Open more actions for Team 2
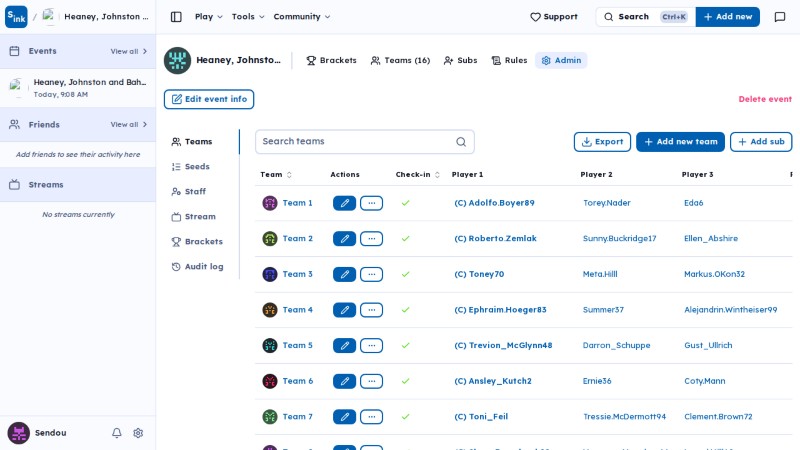This screenshot has height=450, width=800. [x=371, y=239]
